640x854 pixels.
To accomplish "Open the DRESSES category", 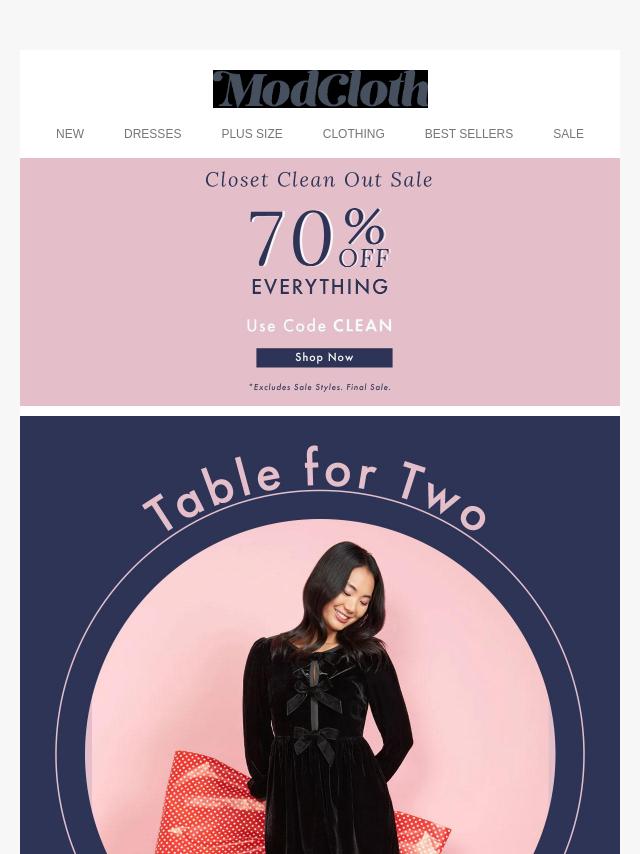I will point(153,134).
